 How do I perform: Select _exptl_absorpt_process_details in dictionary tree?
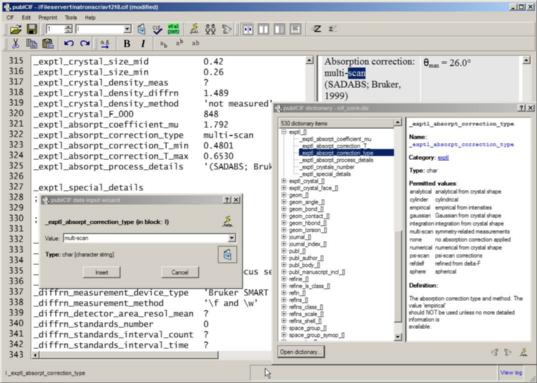337,160
